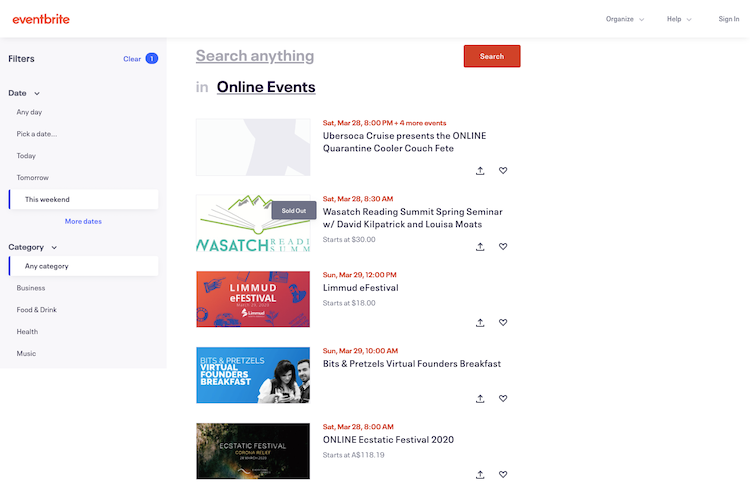Save Wasatch Reading Summit with heart icon
Image resolution: width=750 pixels, height=497 pixels.
pos(503,246)
